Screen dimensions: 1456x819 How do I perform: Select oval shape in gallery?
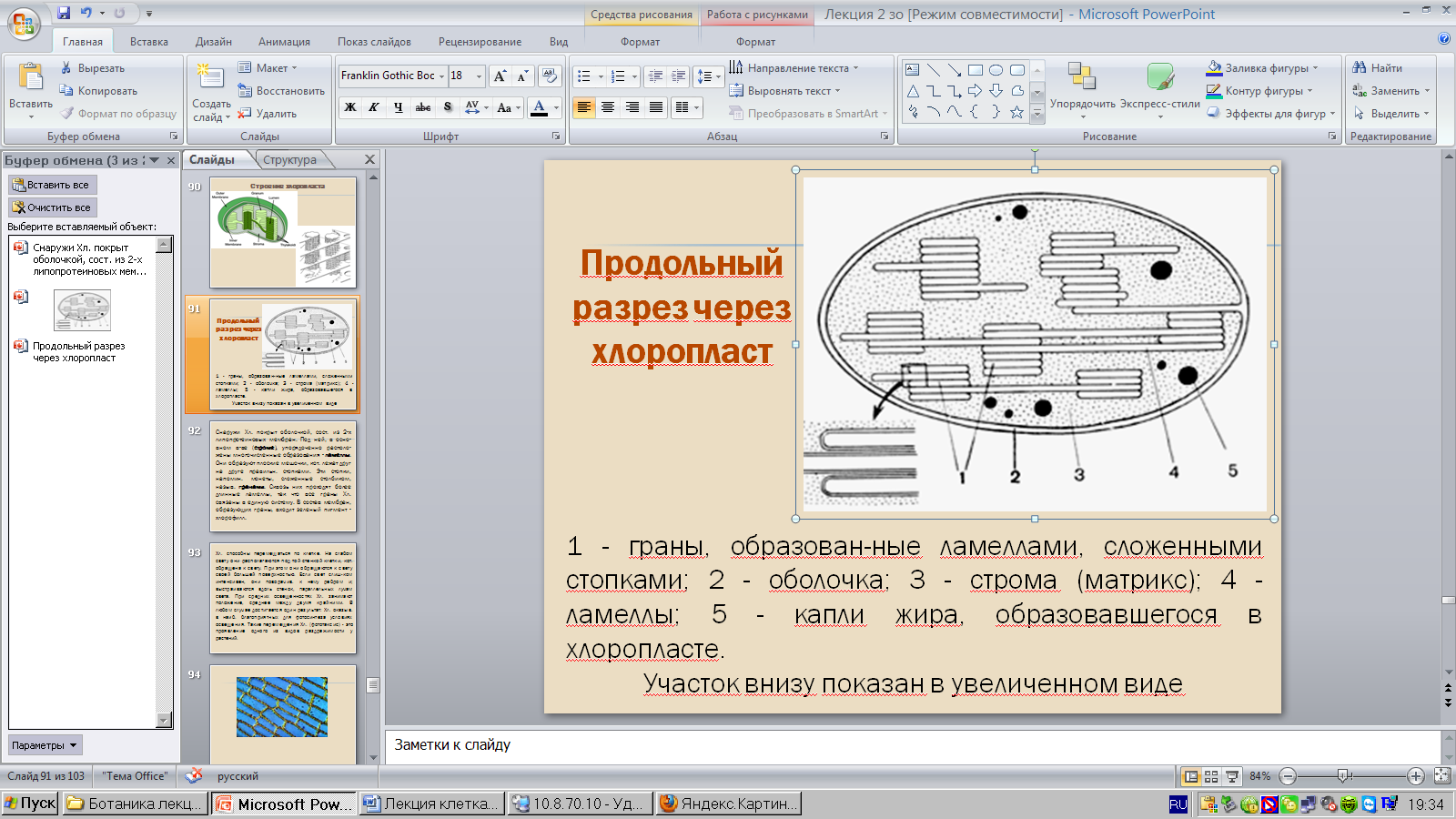click(996, 70)
